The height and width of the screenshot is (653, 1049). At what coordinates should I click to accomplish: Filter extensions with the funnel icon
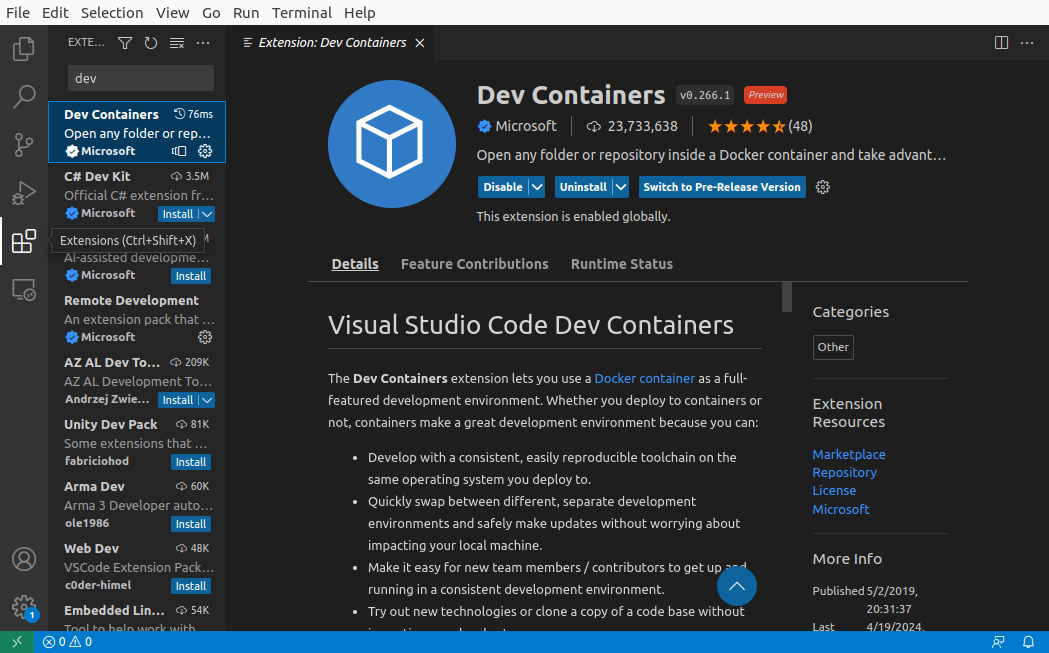pyautogui.click(x=124, y=43)
